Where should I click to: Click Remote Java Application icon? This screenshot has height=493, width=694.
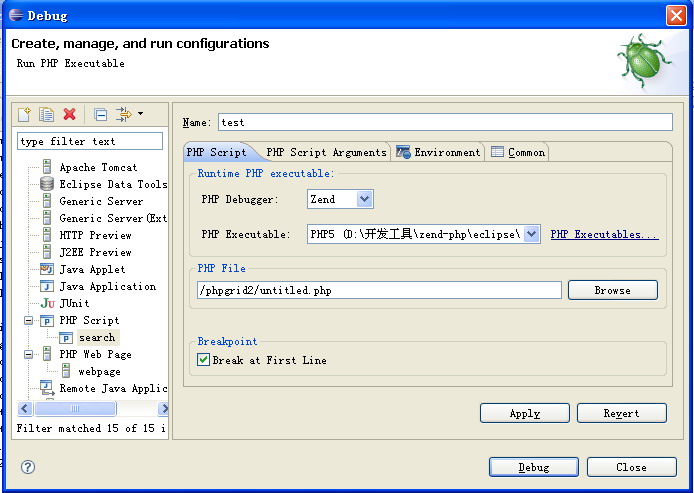pyautogui.click(x=47, y=388)
